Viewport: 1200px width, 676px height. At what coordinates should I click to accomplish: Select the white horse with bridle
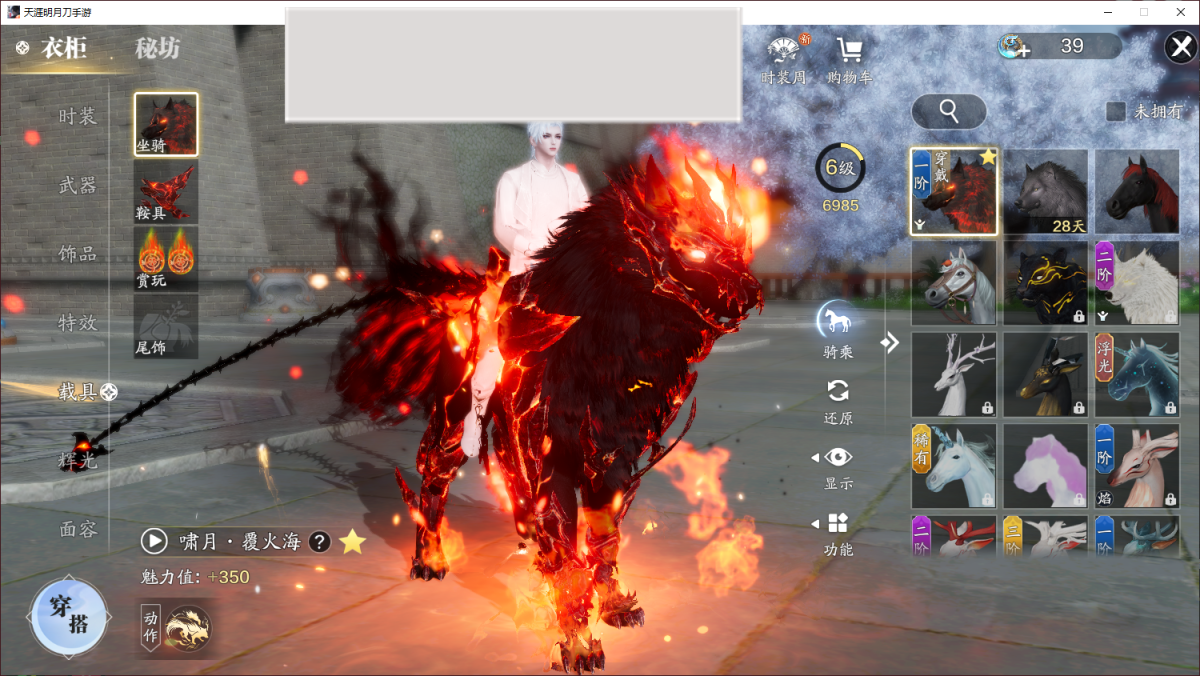coord(954,283)
